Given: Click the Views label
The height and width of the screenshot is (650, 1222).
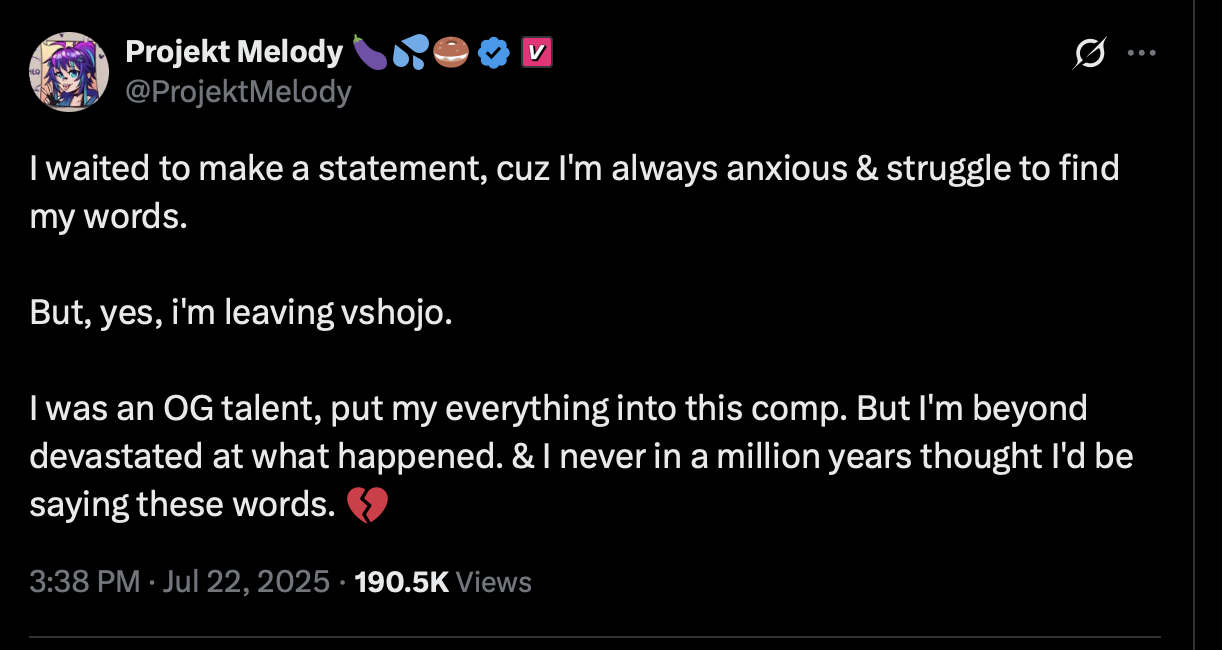Looking at the screenshot, I should [x=493, y=582].
